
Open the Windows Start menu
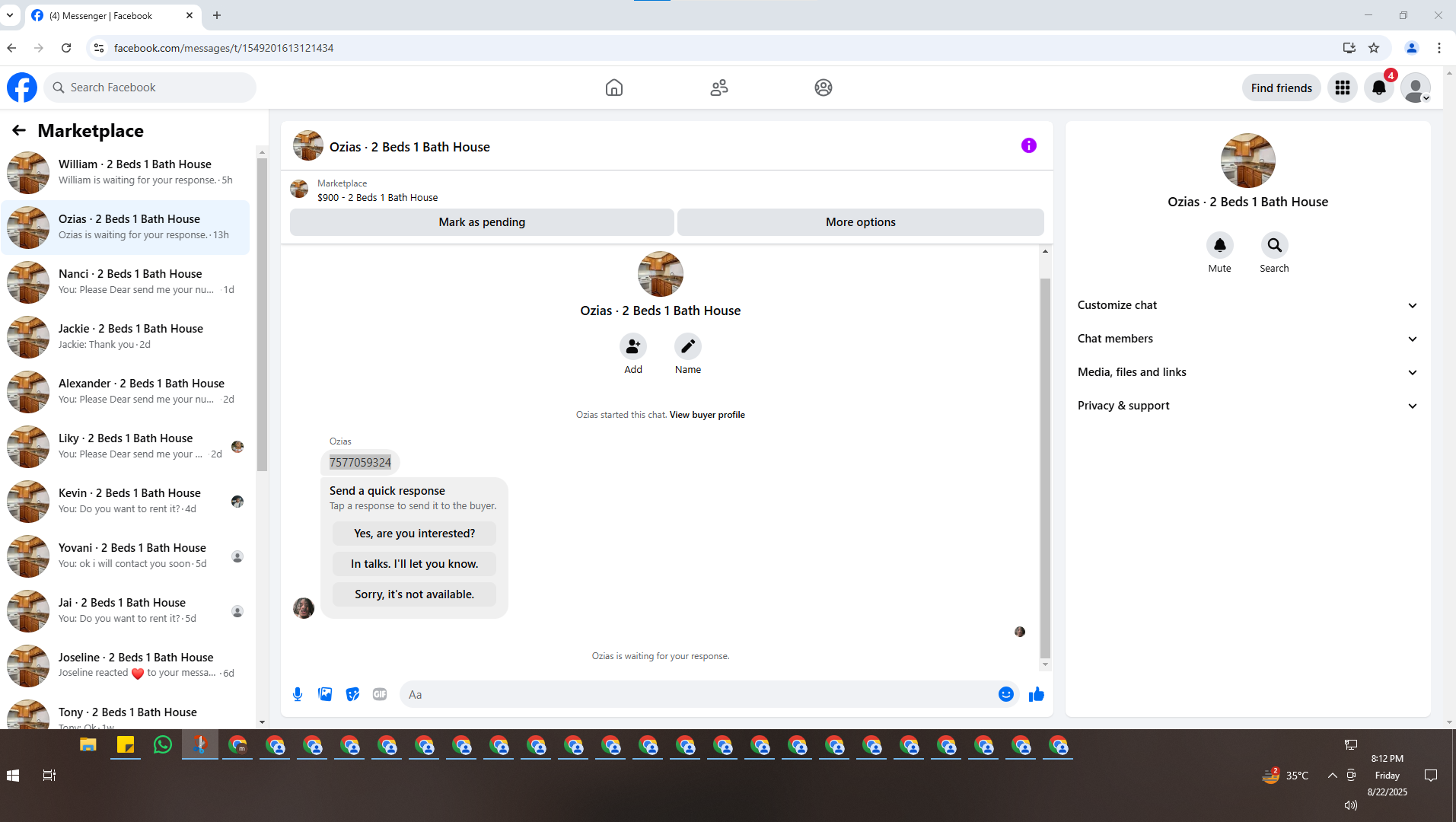13,775
